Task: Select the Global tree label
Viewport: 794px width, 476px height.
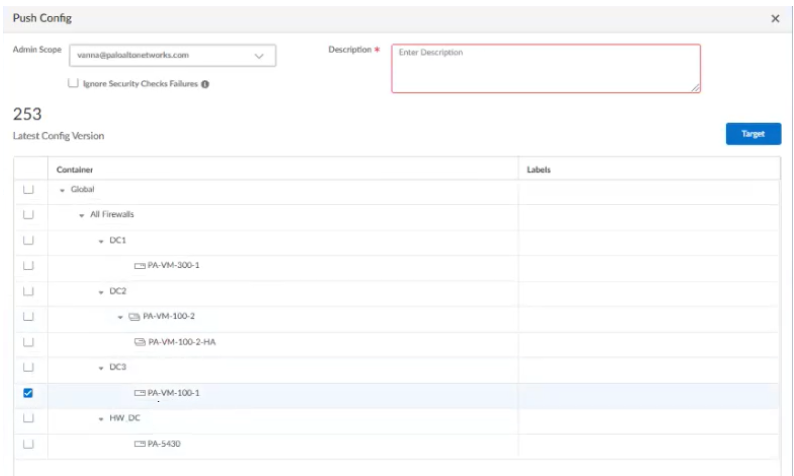Action: (83, 189)
